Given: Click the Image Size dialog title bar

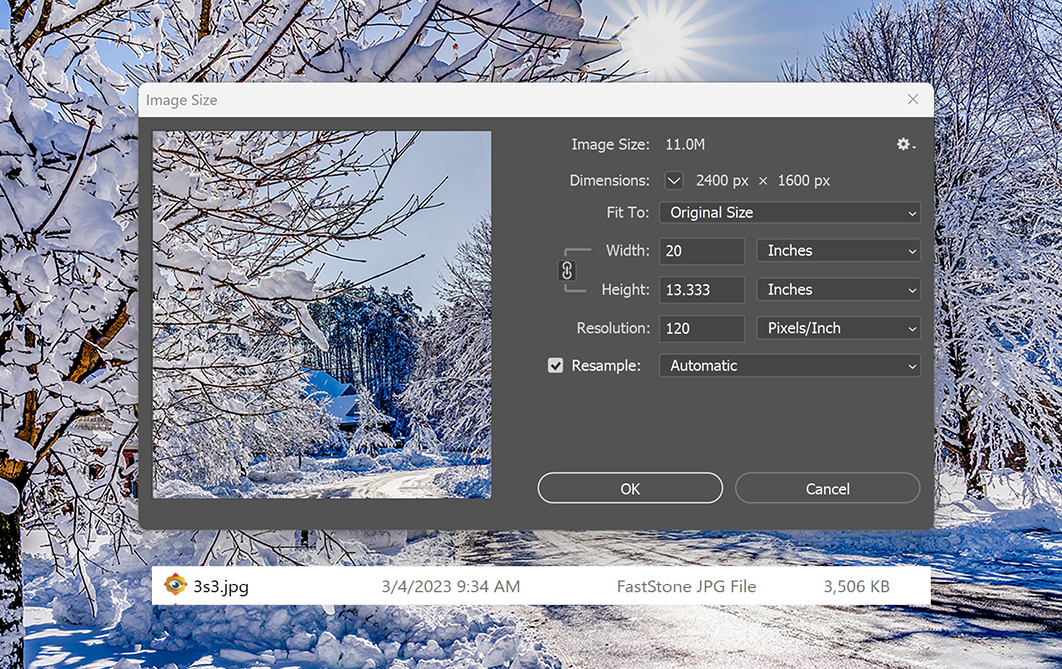Looking at the screenshot, I should point(500,100).
